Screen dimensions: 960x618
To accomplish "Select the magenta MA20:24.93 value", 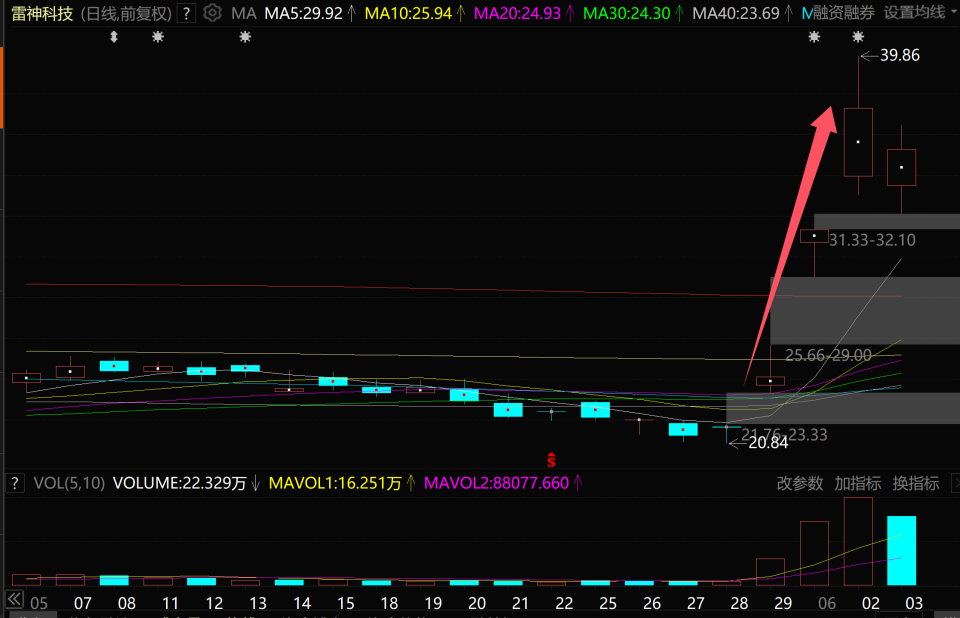I will tap(517, 13).
